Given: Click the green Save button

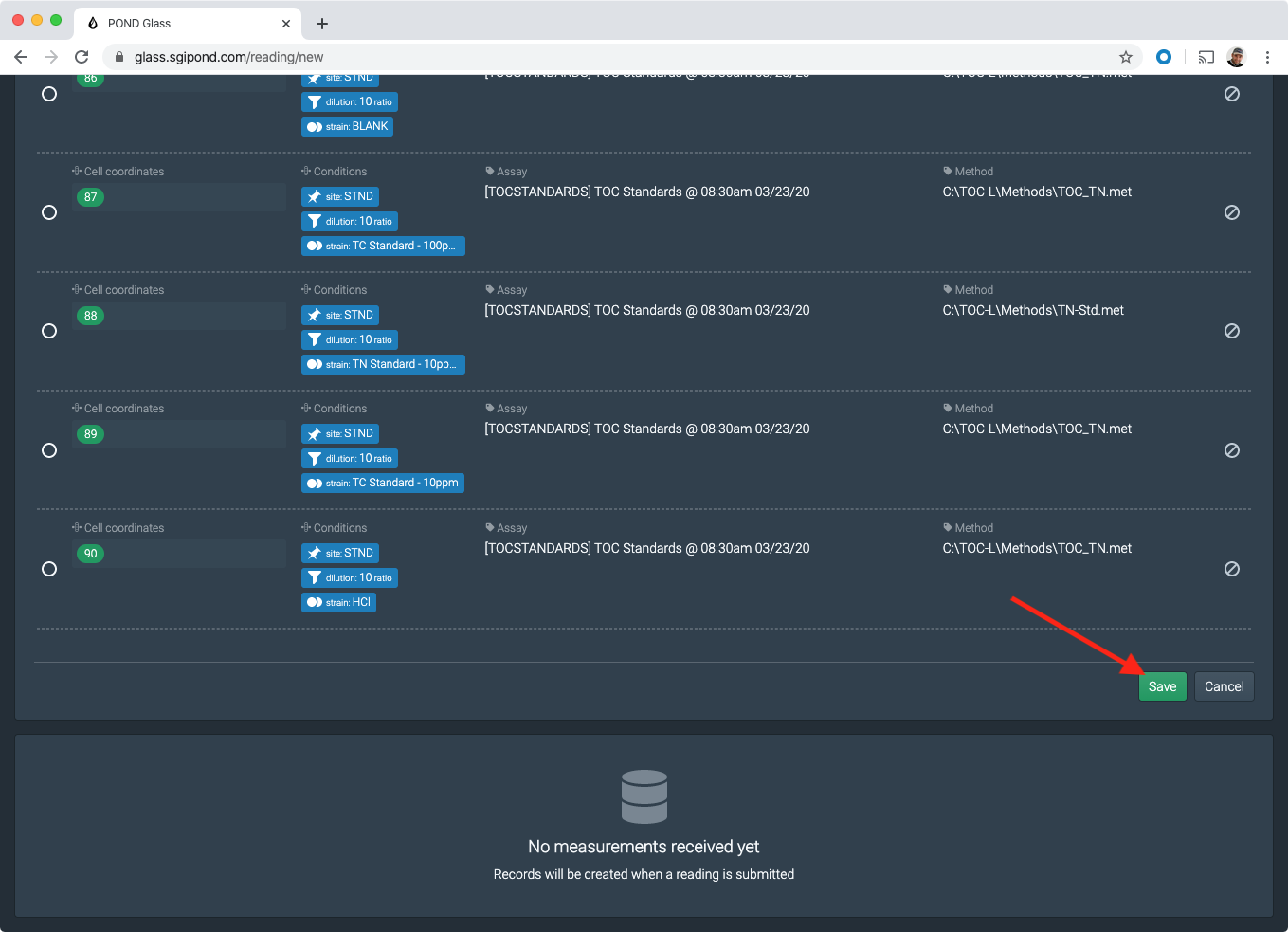Looking at the screenshot, I should [x=1162, y=685].
